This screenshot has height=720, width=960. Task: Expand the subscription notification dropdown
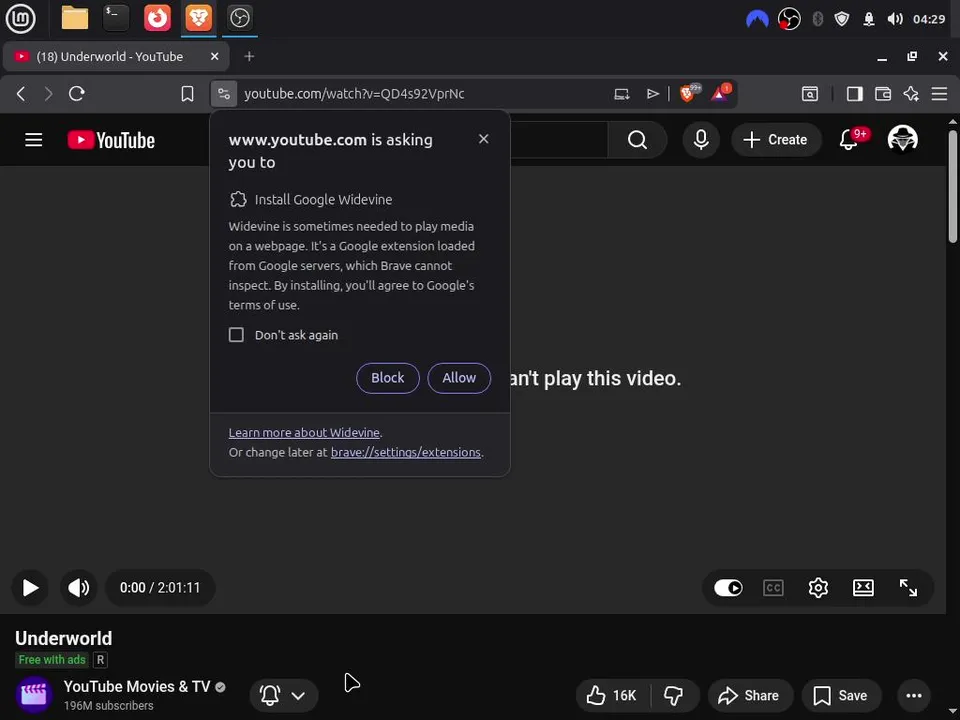coord(283,696)
